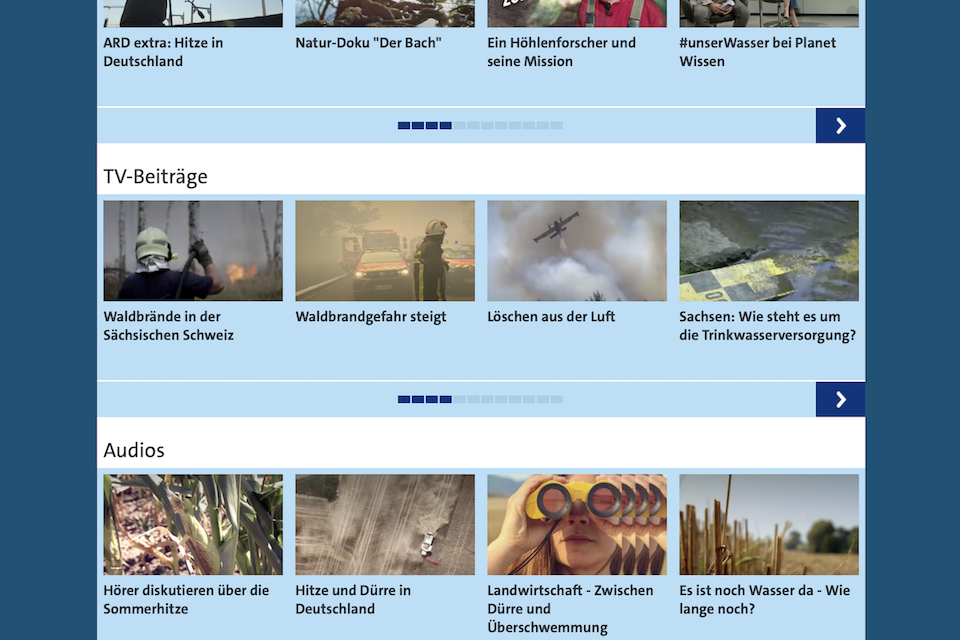
Task: Open 'Hitze und Dürre in Deutschland' link
Action: click(x=353, y=599)
